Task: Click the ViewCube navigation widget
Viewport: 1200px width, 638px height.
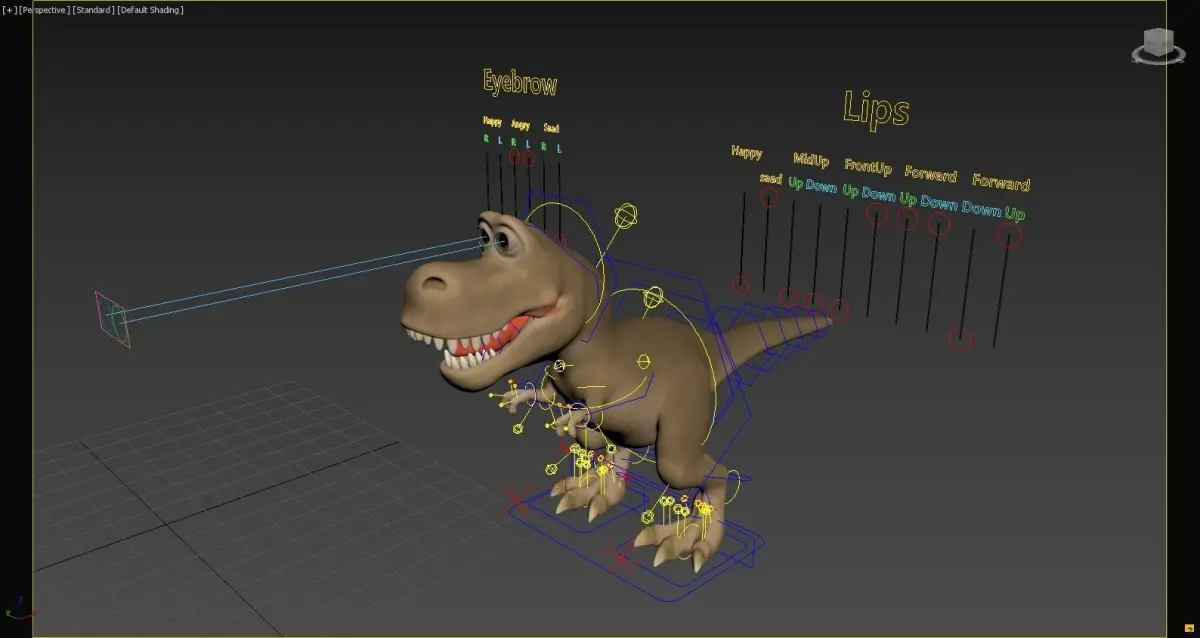Action: (x=1156, y=46)
